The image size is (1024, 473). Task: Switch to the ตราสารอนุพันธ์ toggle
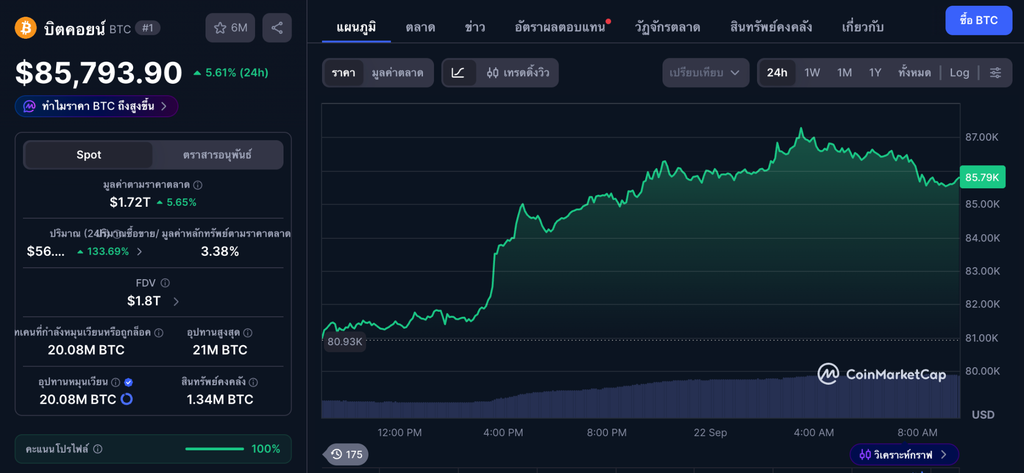218,155
